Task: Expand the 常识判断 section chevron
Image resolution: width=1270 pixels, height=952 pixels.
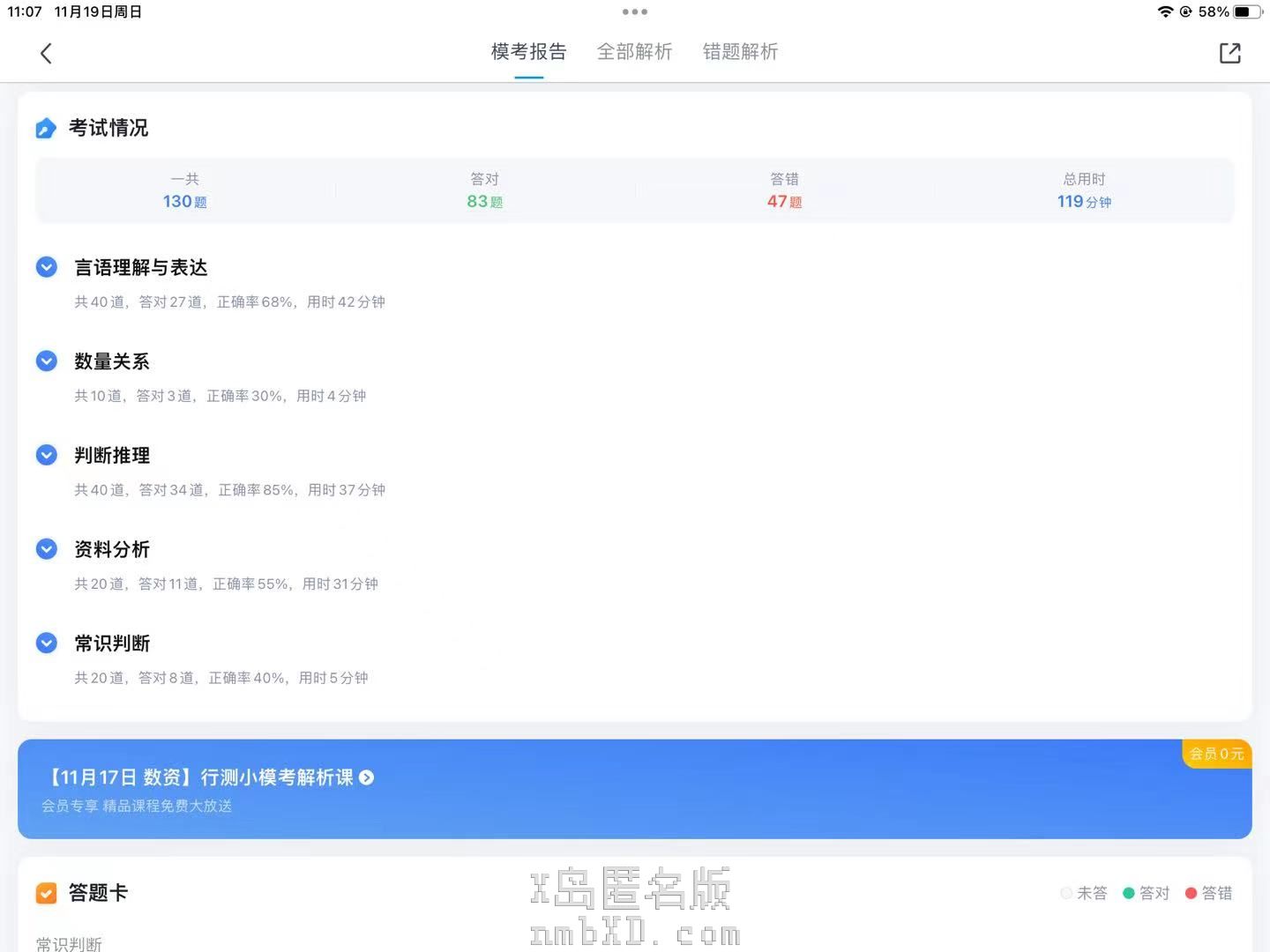Action: [x=47, y=643]
